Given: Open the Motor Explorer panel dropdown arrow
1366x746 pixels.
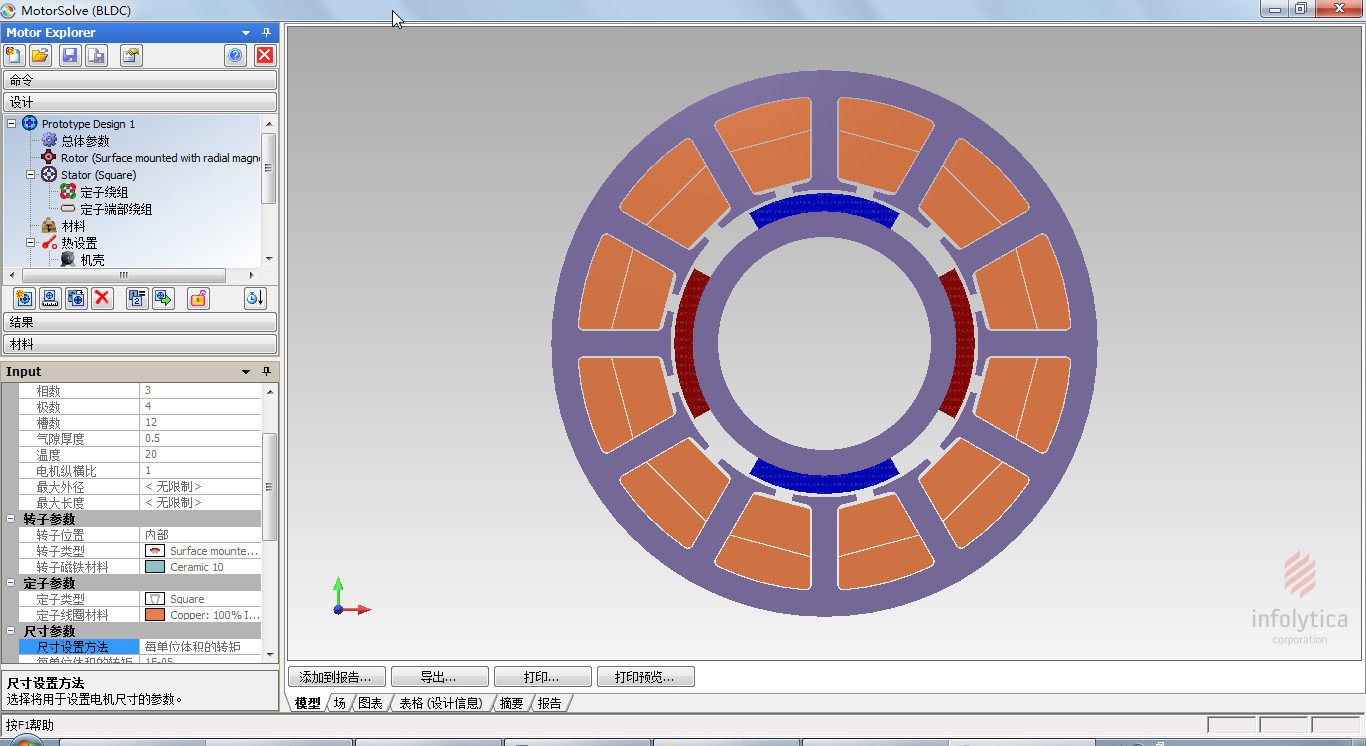Looking at the screenshot, I should [x=246, y=33].
